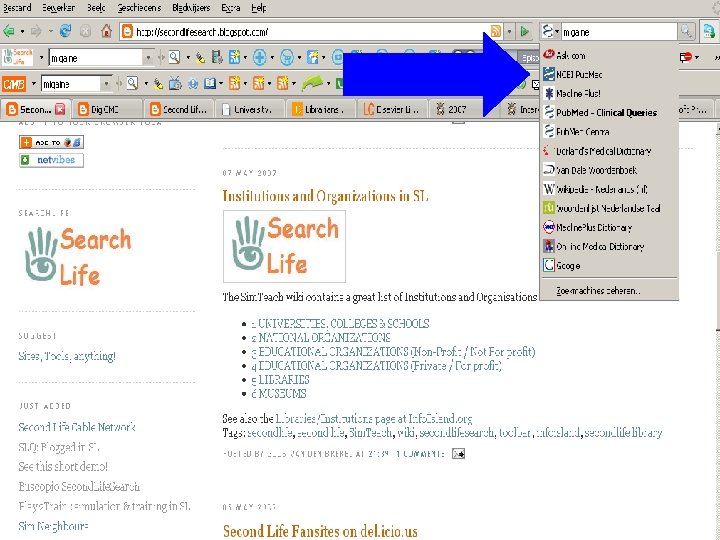Viewport: 720px width, 540px height.
Task: Select van Dale Woordenboek search engine
Action: pyautogui.click(x=608, y=170)
